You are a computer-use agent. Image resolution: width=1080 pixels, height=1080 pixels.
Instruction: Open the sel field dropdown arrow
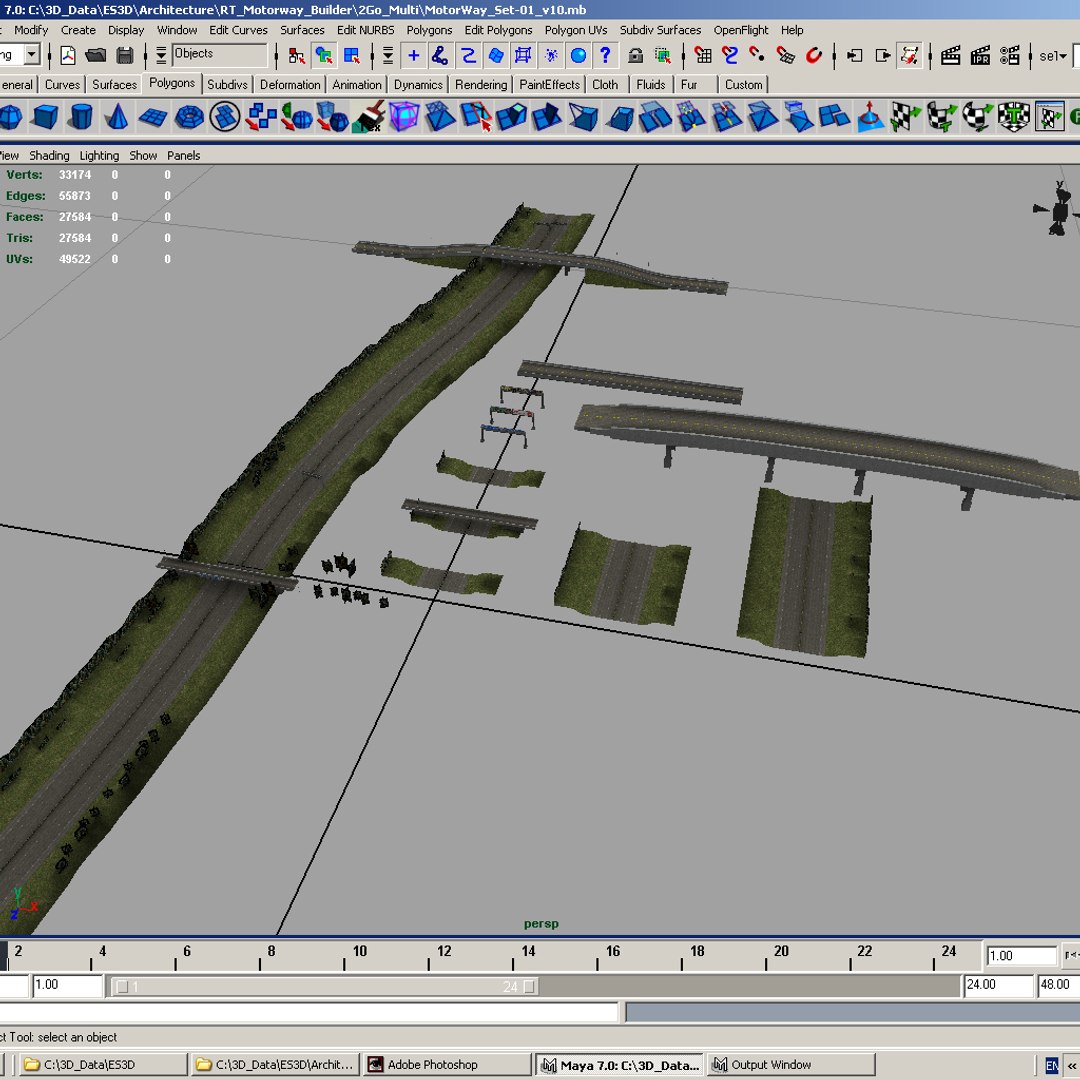pyautogui.click(x=1061, y=56)
